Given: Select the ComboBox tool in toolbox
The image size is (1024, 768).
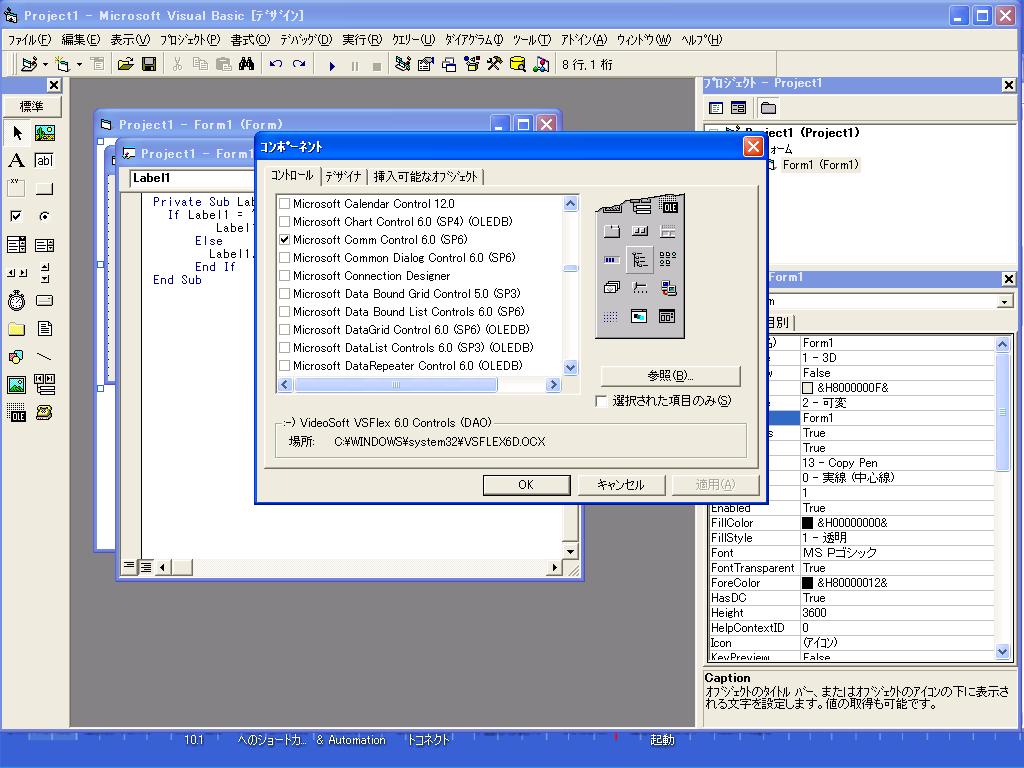Looking at the screenshot, I should [x=17, y=245].
